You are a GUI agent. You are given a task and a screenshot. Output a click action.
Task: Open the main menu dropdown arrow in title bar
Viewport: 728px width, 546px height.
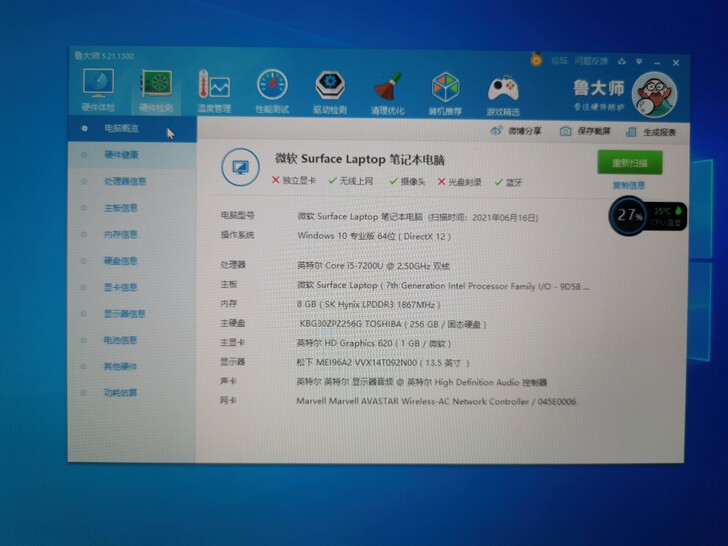pos(639,62)
